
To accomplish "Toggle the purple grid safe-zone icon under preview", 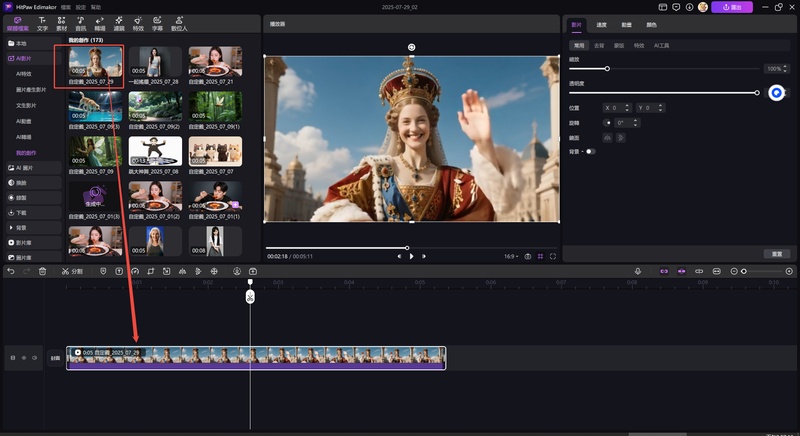I will 540,256.
